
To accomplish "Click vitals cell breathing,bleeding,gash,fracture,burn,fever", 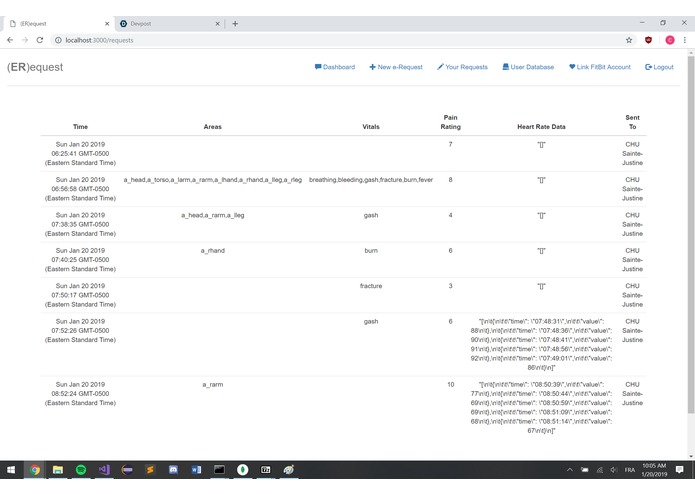I will pos(371,179).
